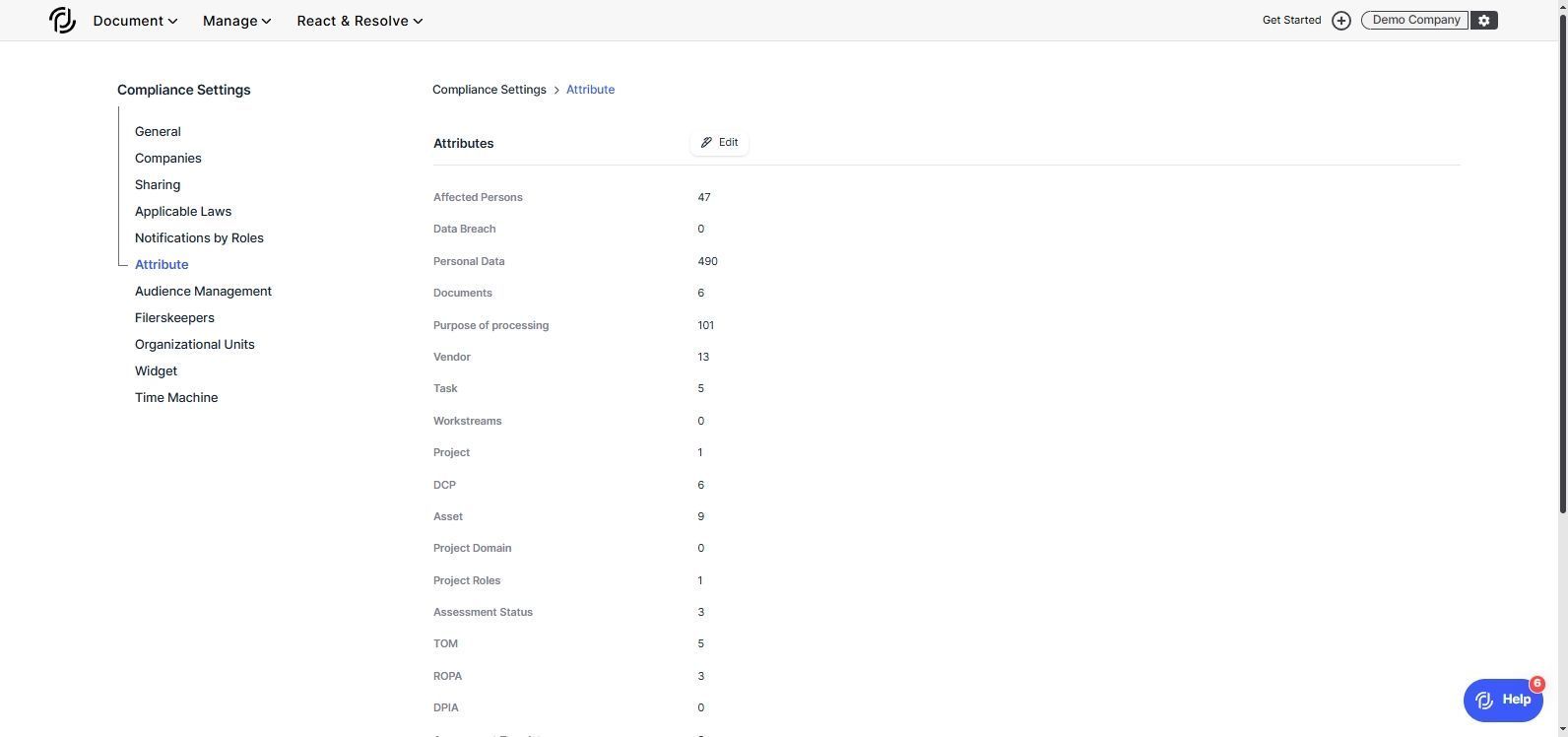The height and width of the screenshot is (737, 1568).
Task: Click the Workstreams attribute label
Action: click(x=467, y=421)
